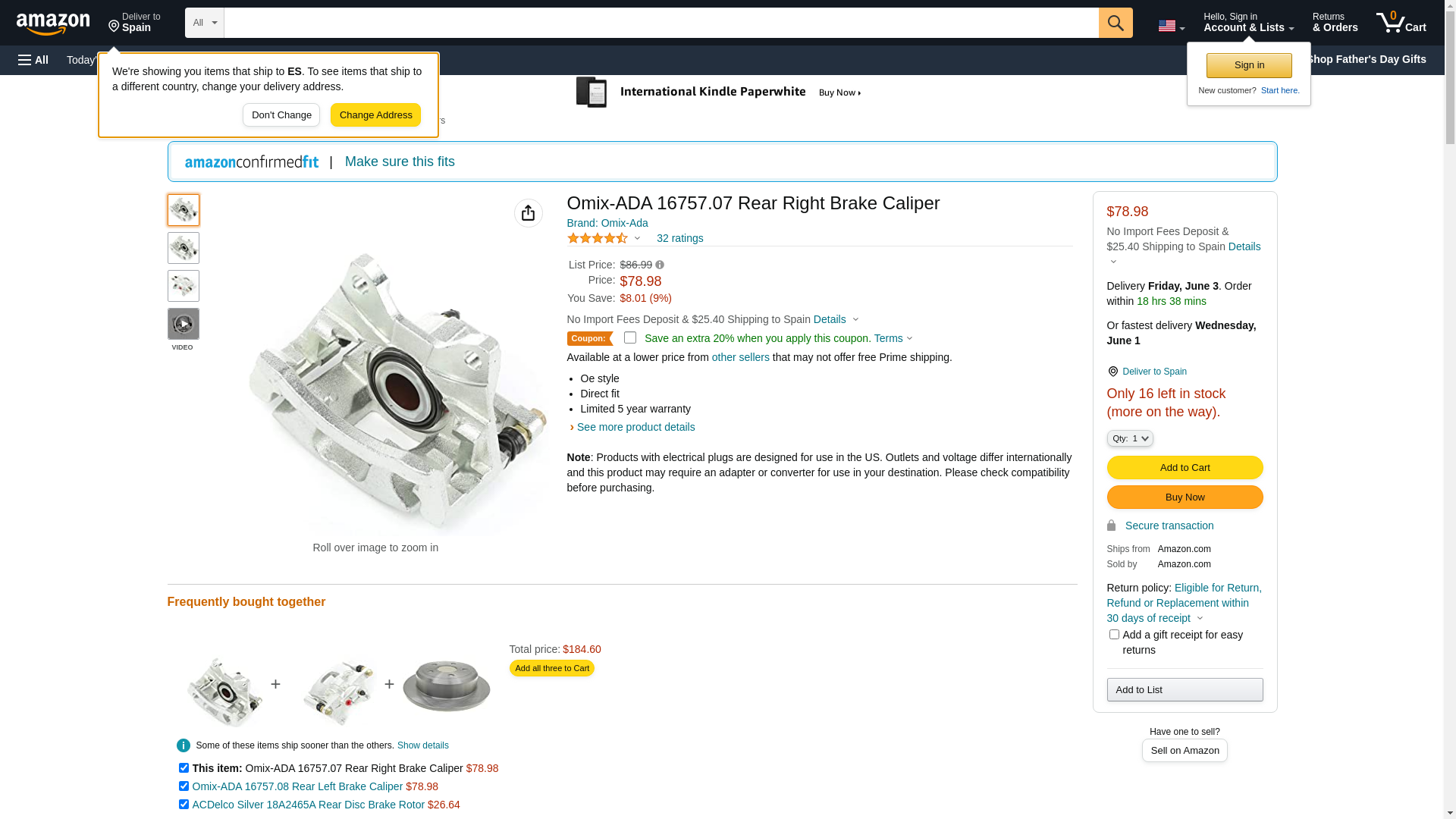This screenshot has width=1456, height=819.
Task: Open Returns & Orders menu
Action: tap(1335, 23)
